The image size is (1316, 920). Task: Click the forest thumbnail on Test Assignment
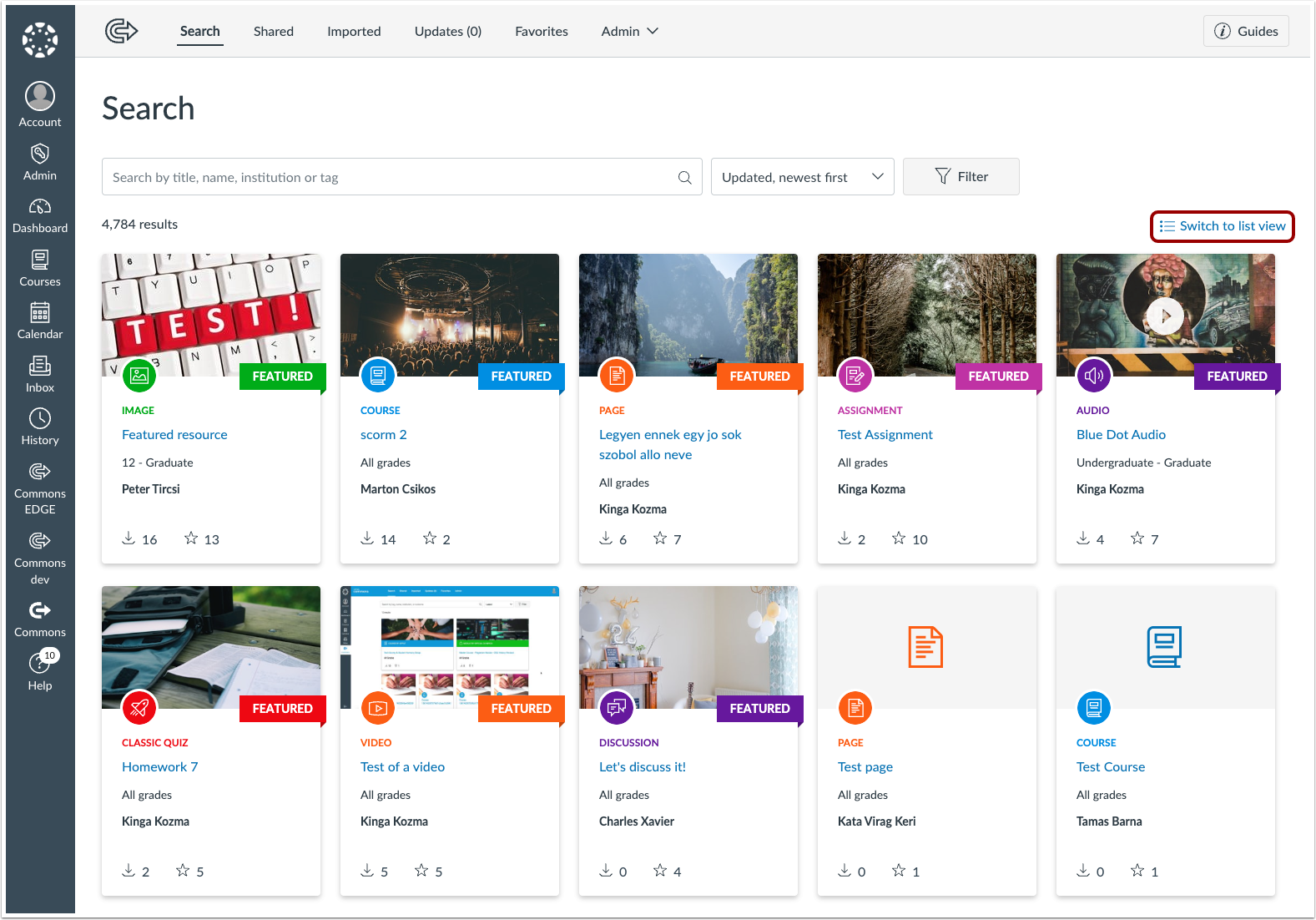click(927, 315)
